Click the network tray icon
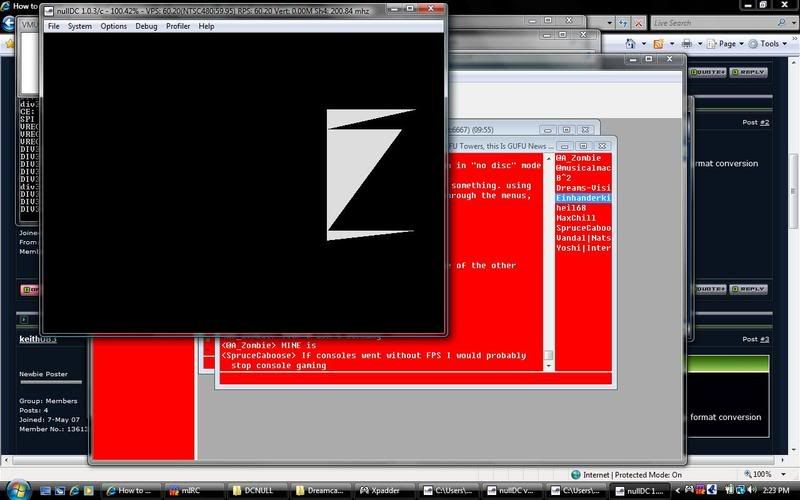 click(740, 490)
